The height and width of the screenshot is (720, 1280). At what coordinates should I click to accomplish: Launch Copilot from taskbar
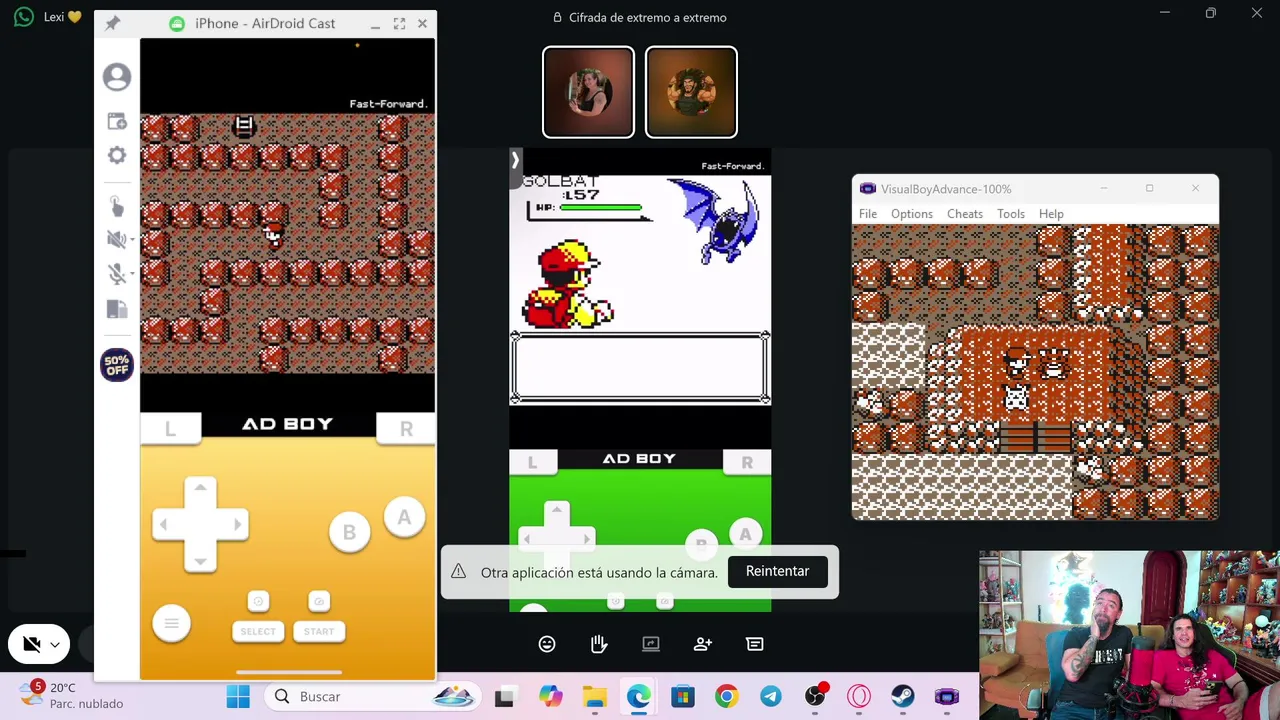(x=550, y=697)
